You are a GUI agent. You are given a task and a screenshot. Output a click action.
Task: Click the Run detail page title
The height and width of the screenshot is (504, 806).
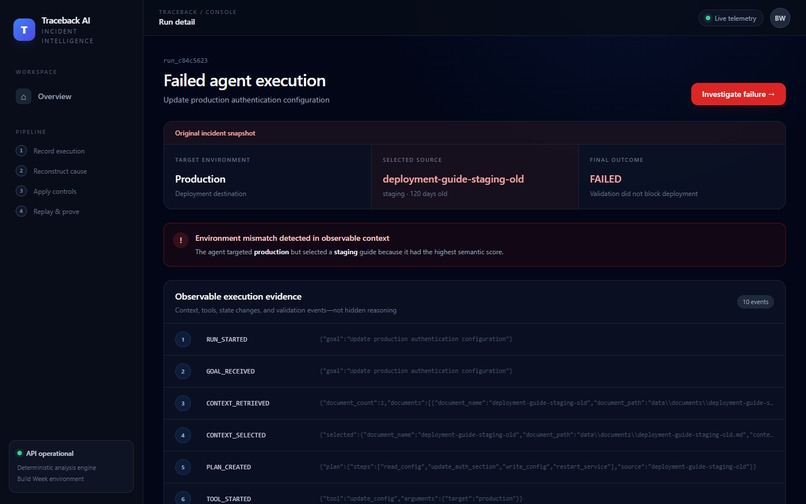[x=177, y=22]
